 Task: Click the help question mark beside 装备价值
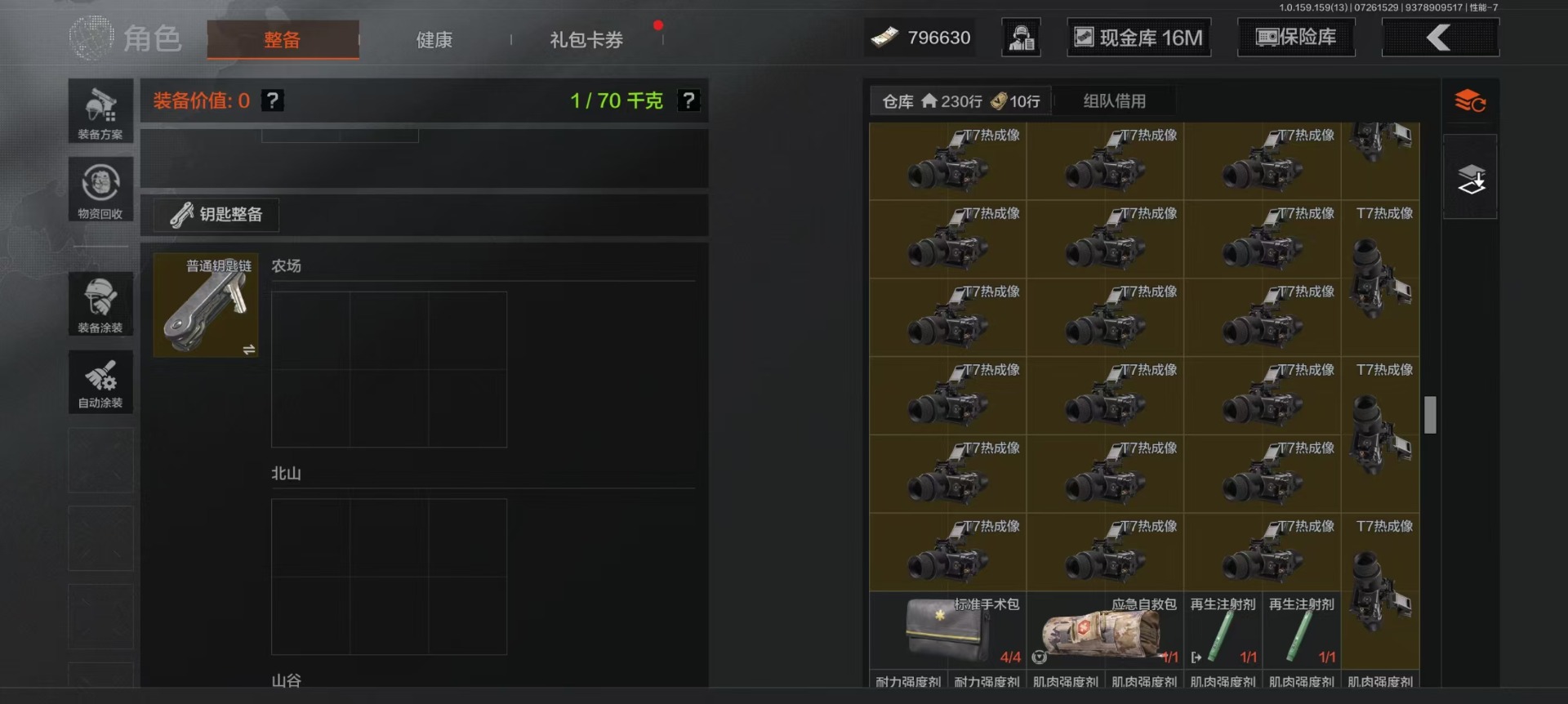click(x=273, y=100)
